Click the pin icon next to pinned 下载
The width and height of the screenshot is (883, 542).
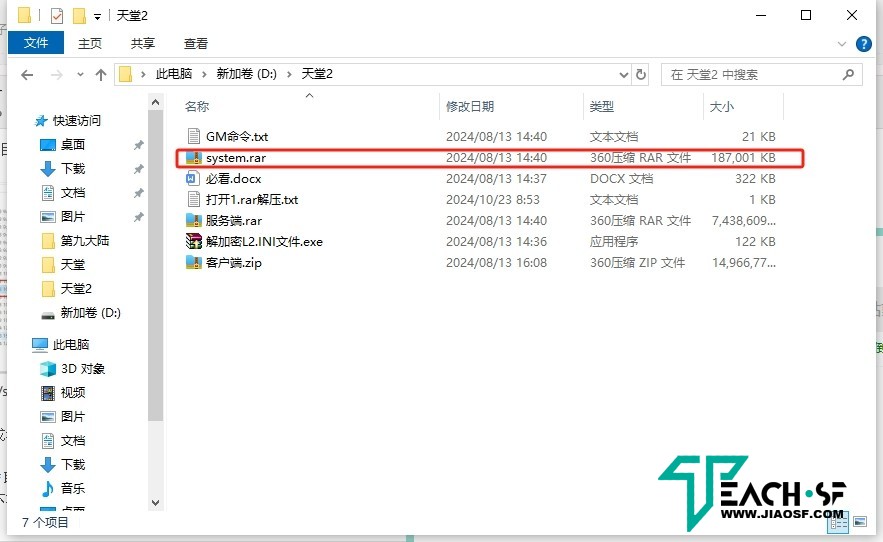[139, 169]
